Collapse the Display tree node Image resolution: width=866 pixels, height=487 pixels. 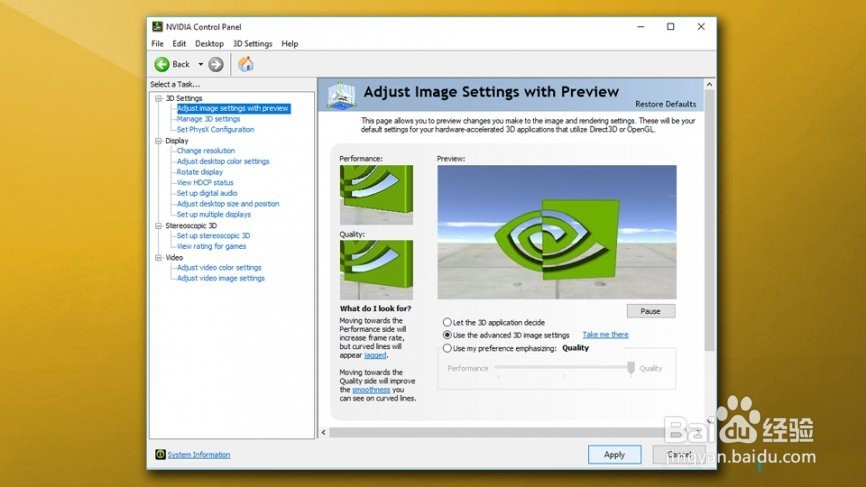click(159, 141)
